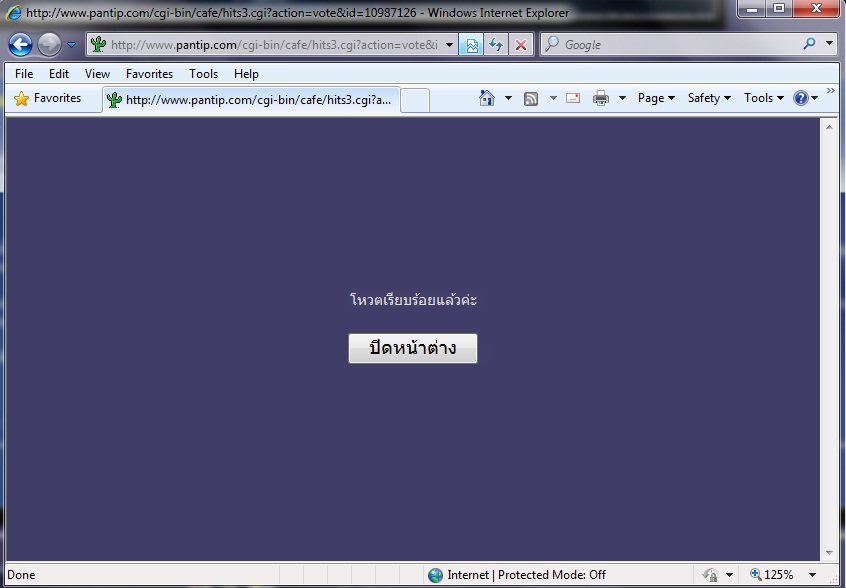Viewport: 846px width, 588px height.
Task: Close the Internet Explorer window
Action: coord(816,9)
